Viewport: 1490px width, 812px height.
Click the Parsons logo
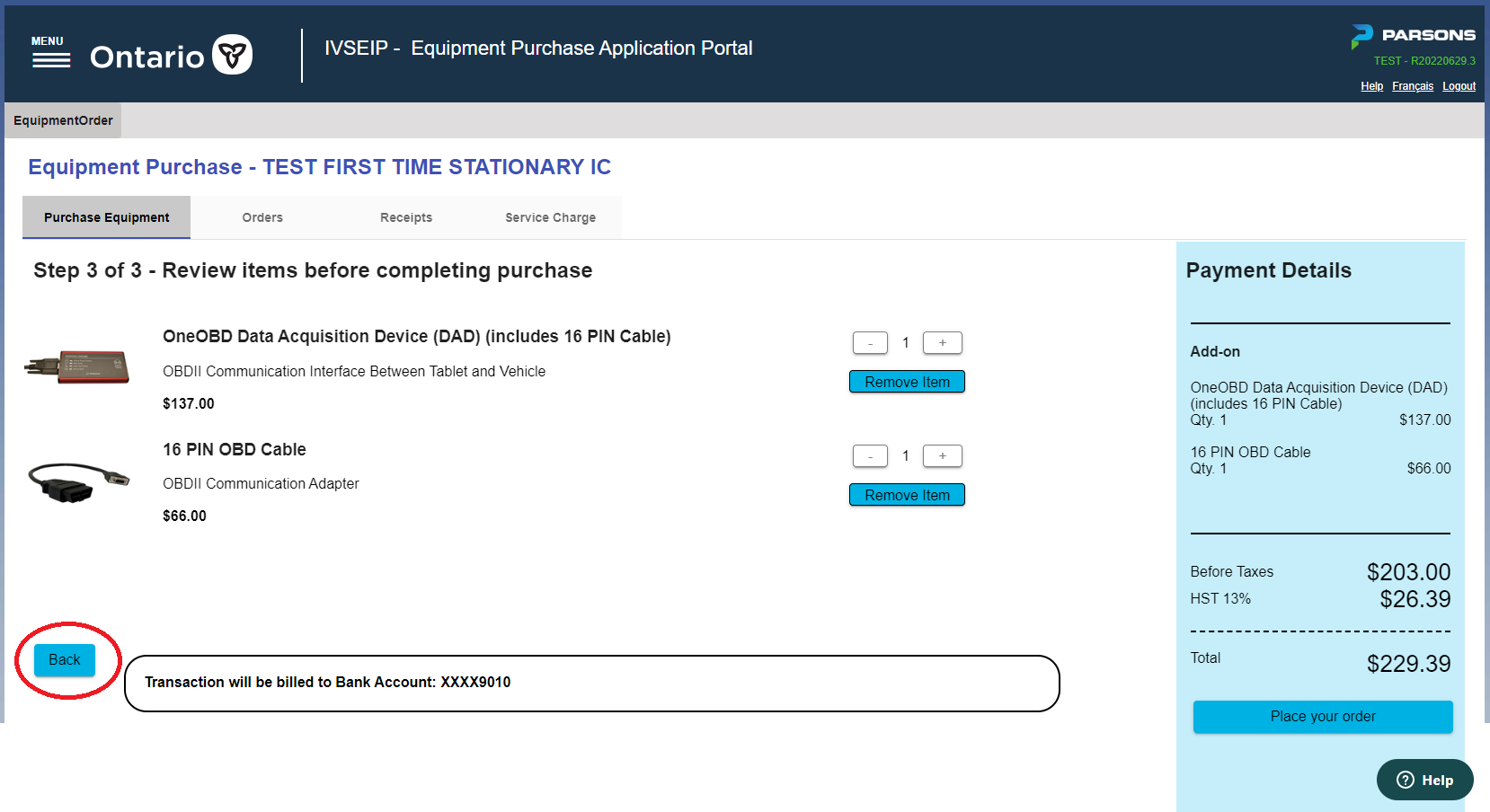(x=1413, y=36)
